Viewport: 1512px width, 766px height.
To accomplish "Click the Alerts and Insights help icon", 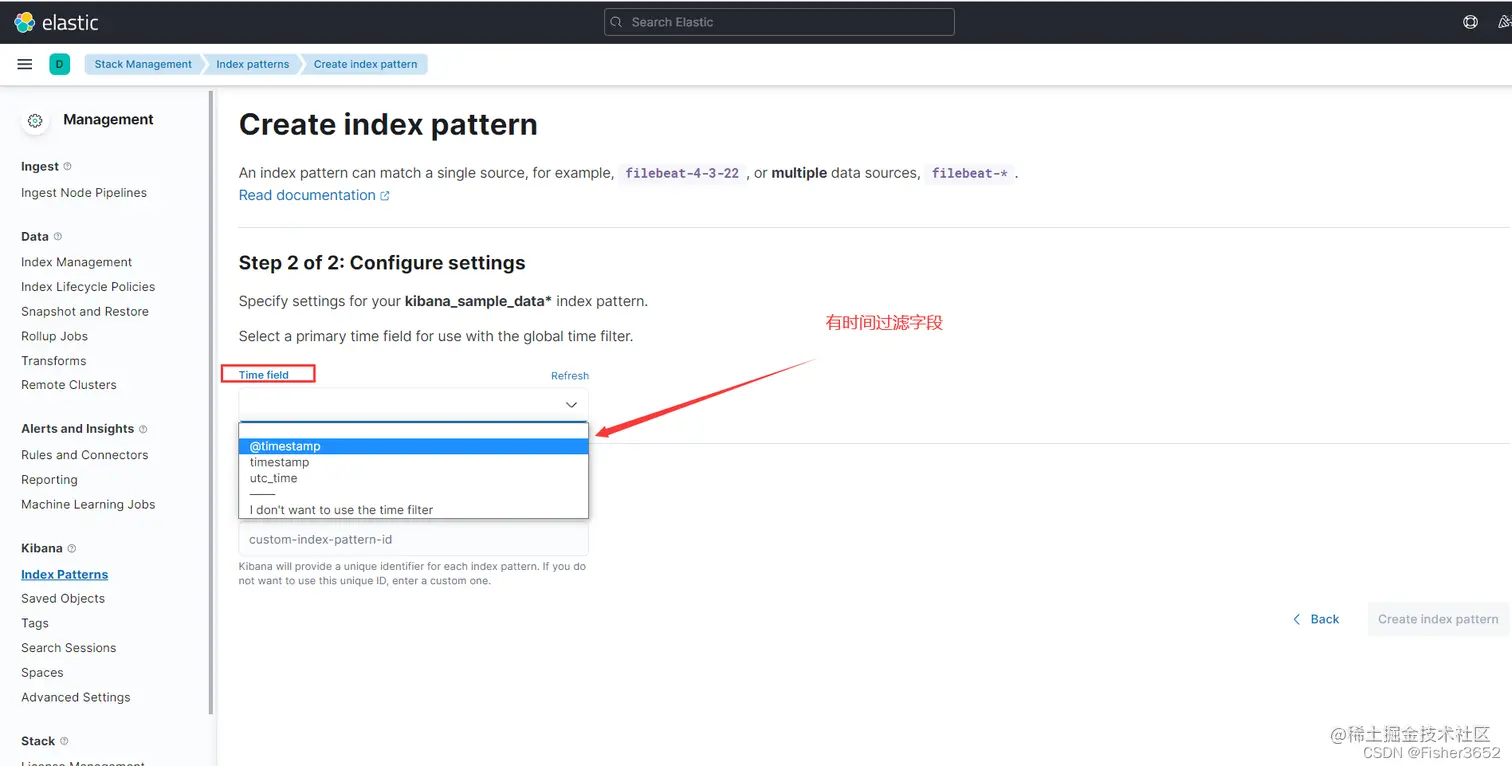I will [x=143, y=429].
